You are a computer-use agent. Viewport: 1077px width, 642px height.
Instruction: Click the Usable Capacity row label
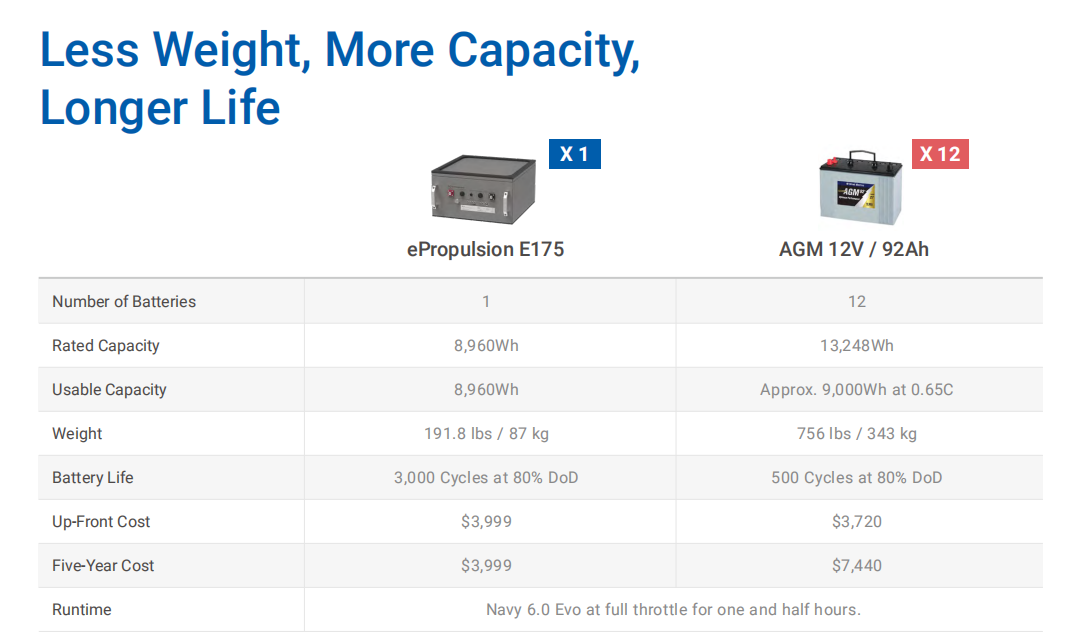click(109, 389)
